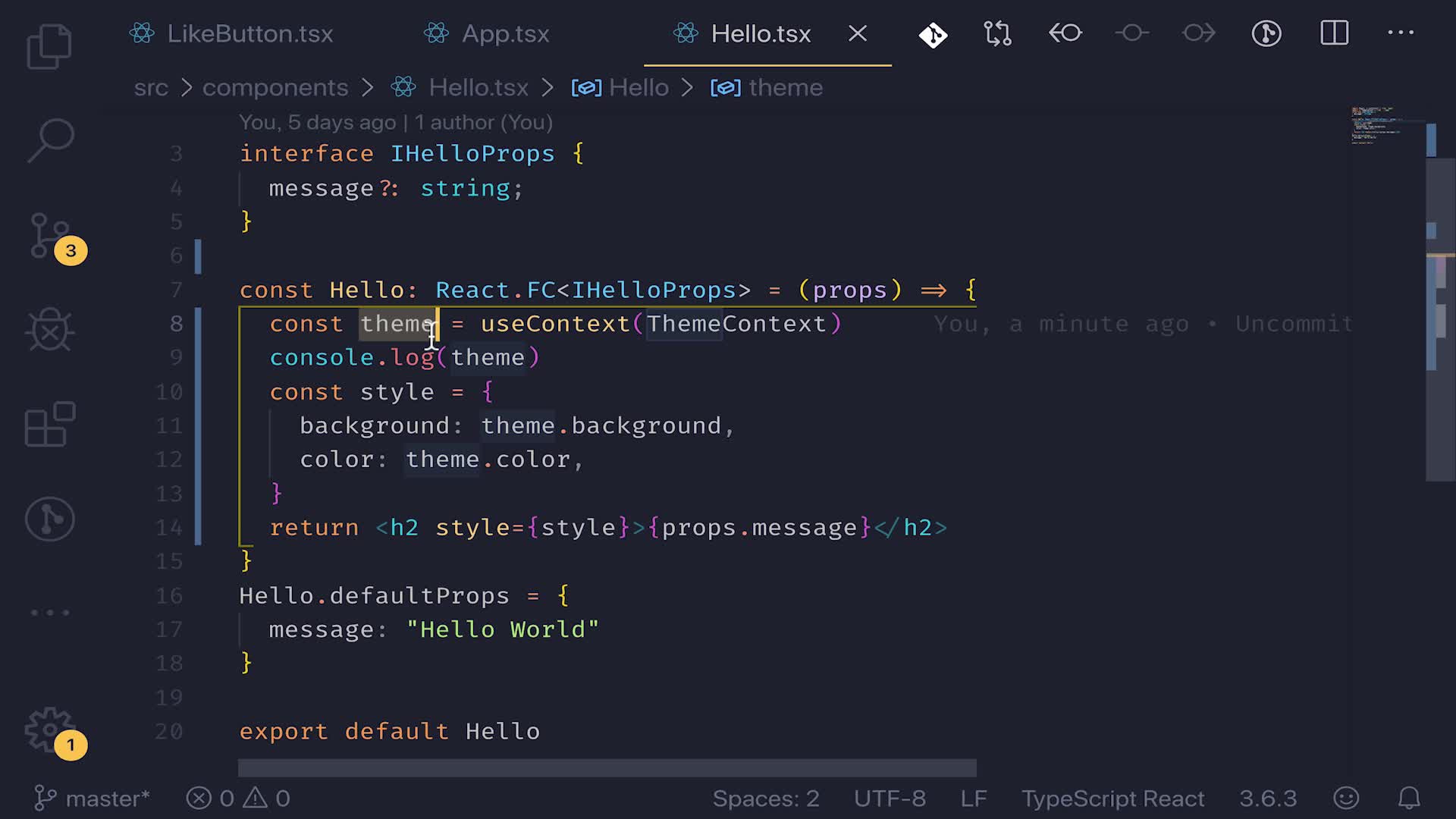The height and width of the screenshot is (819, 1456).
Task: Click the feedback smiley icon
Action: point(1346,798)
